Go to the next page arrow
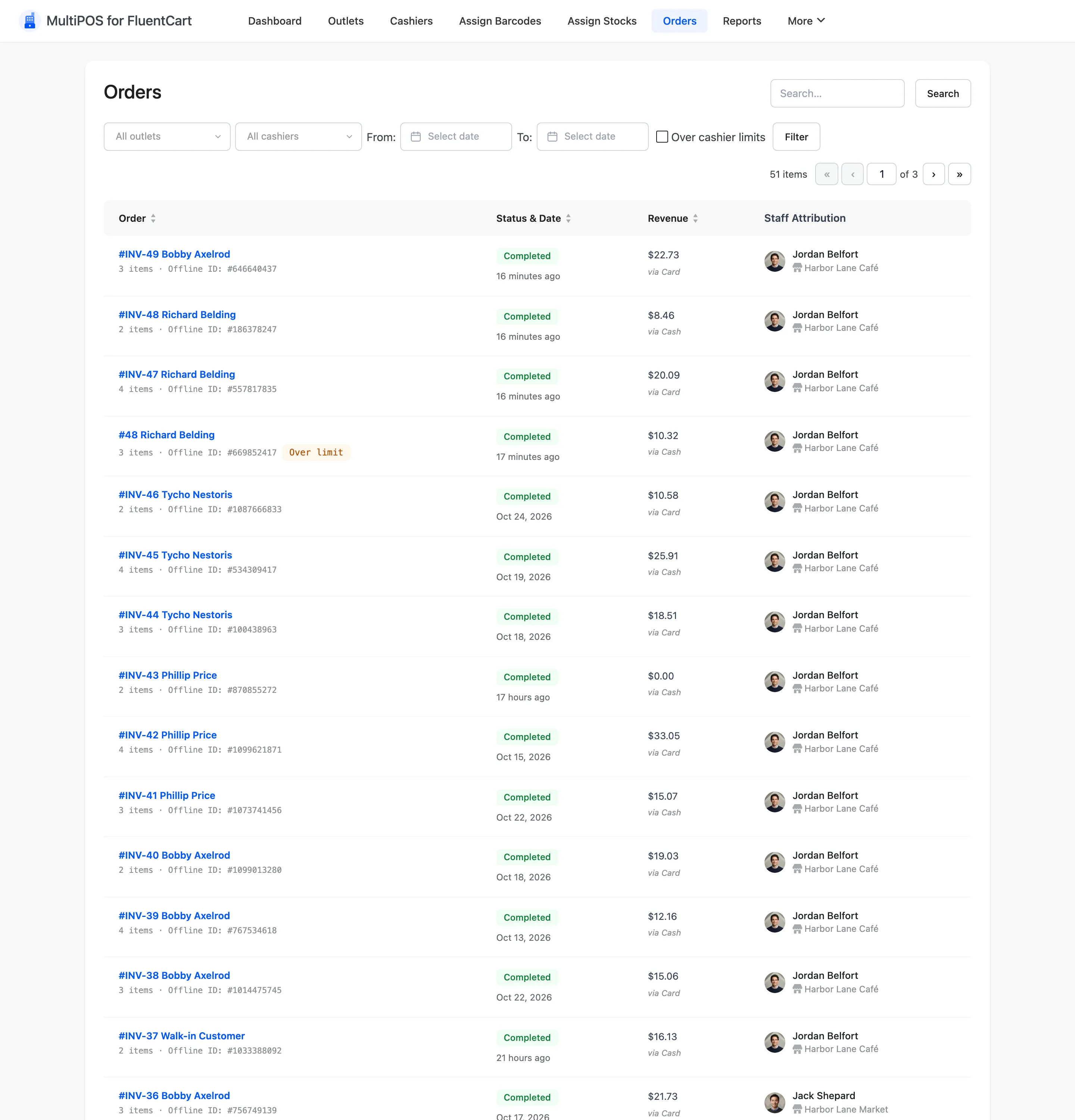 pyautogui.click(x=933, y=174)
